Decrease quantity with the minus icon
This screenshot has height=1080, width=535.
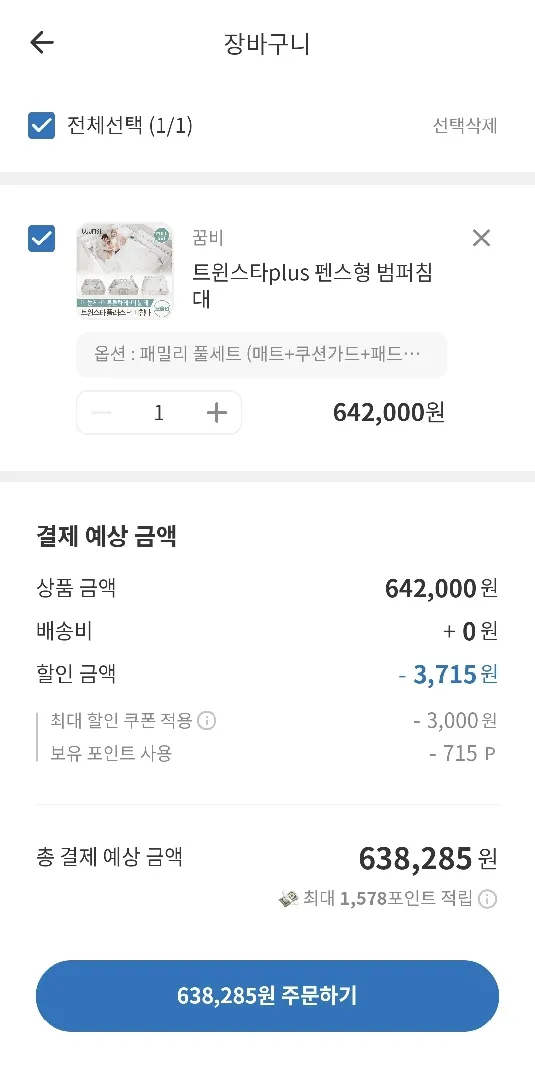point(101,413)
